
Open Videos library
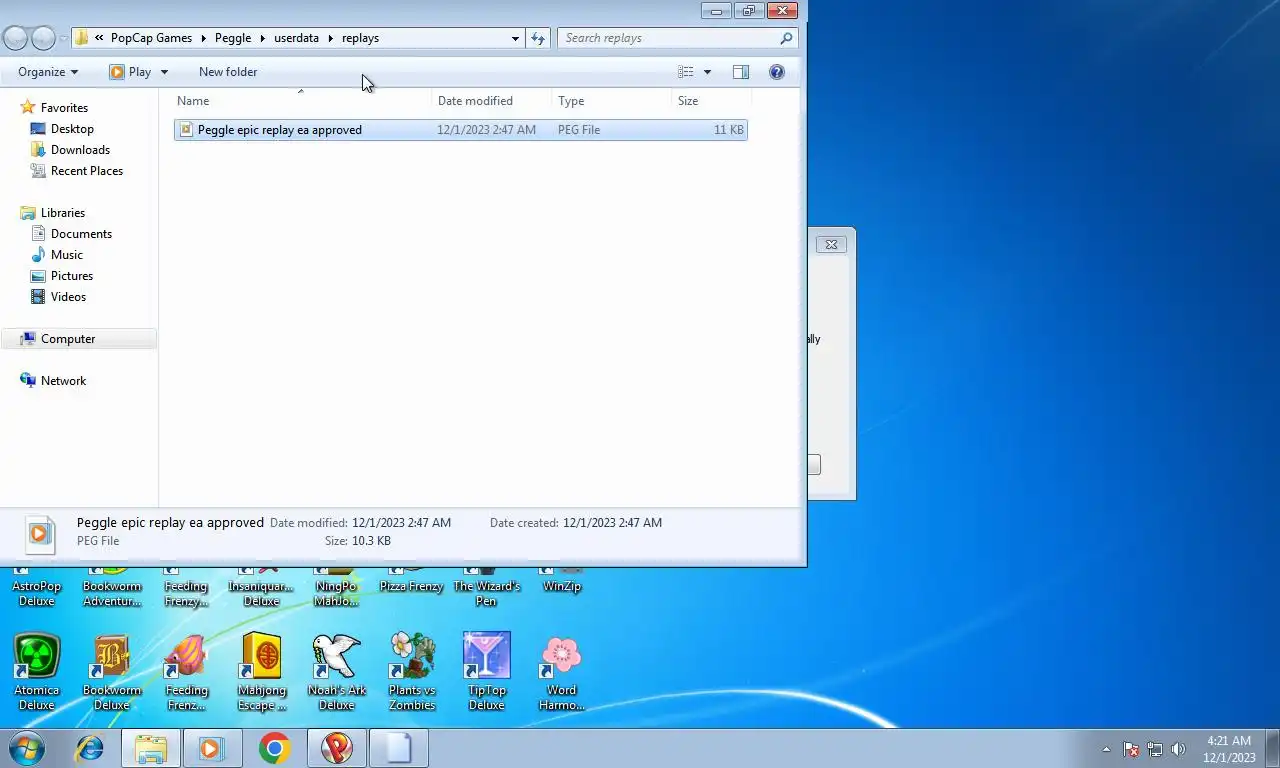pos(68,297)
